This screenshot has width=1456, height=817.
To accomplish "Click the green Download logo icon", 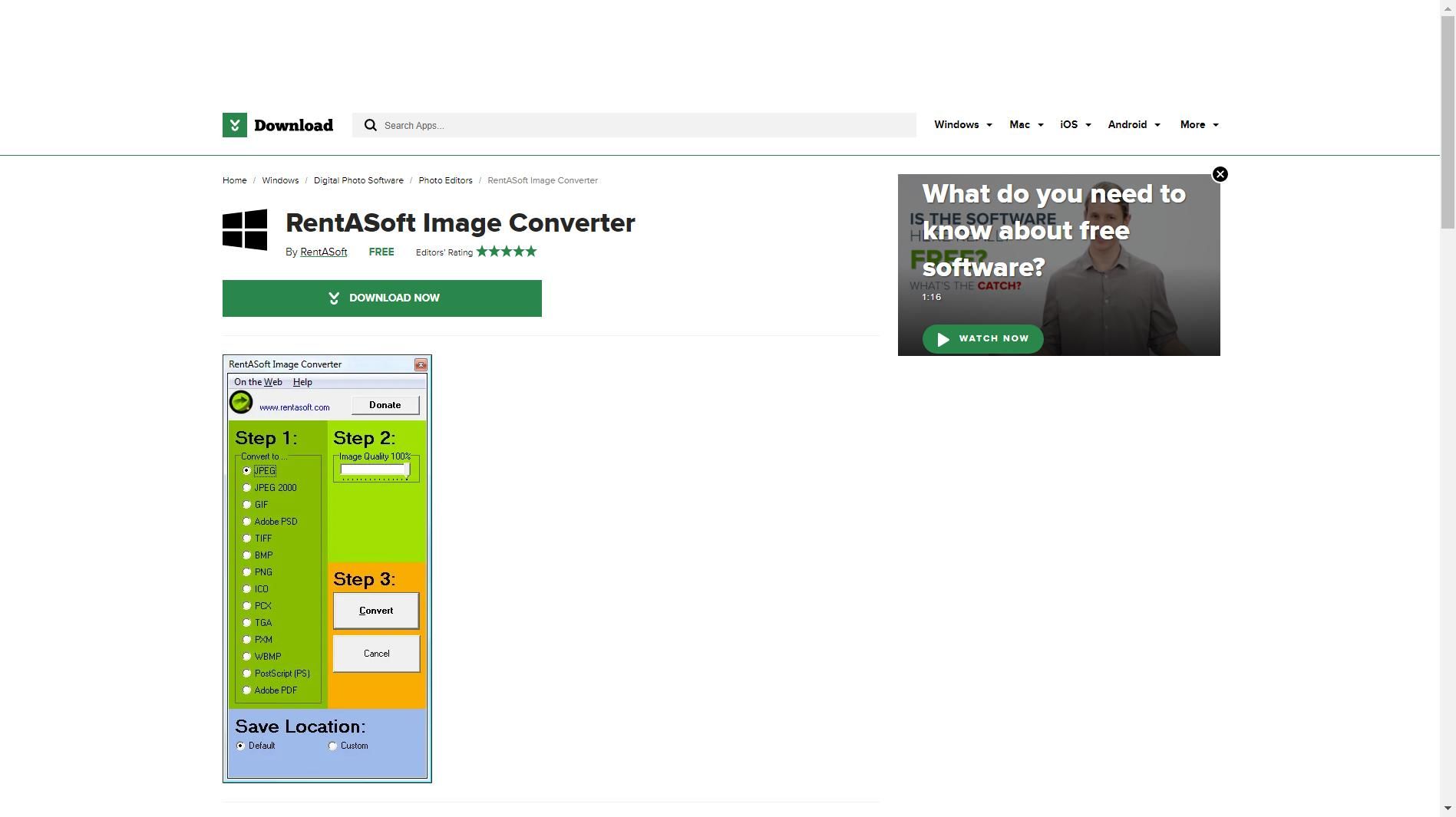I will click(x=235, y=125).
